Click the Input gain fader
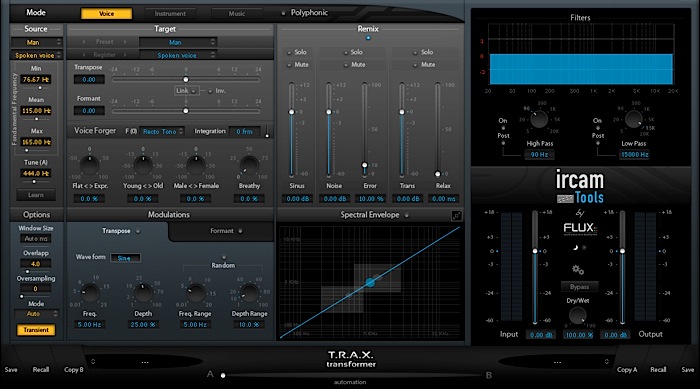Screen dimensions: 700x389 point(535,251)
